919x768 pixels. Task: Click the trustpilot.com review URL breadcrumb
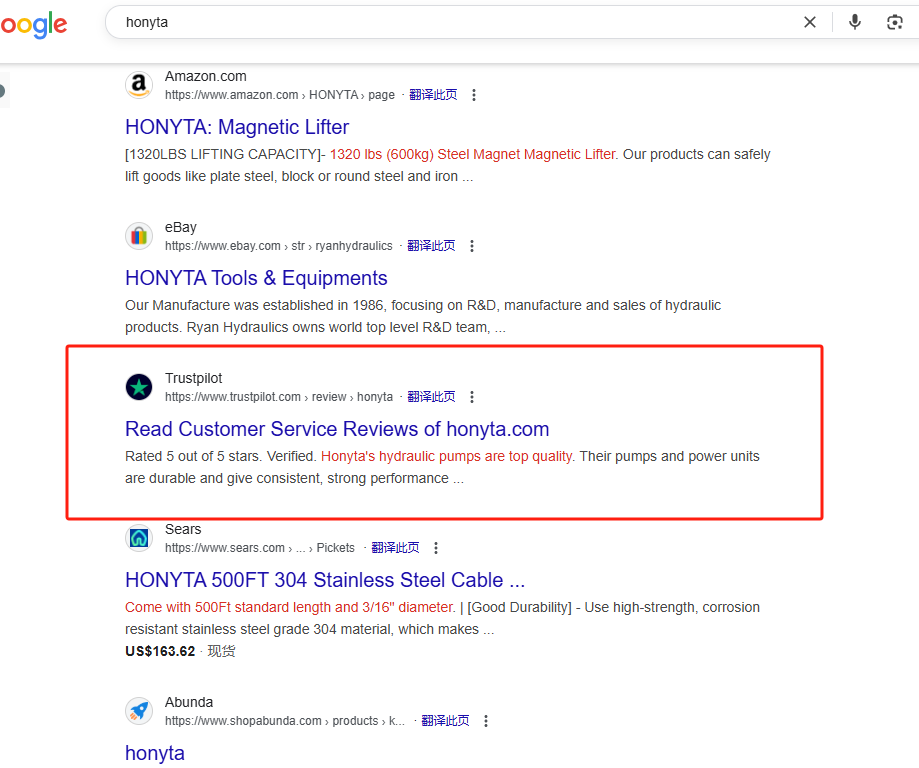coord(278,397)
